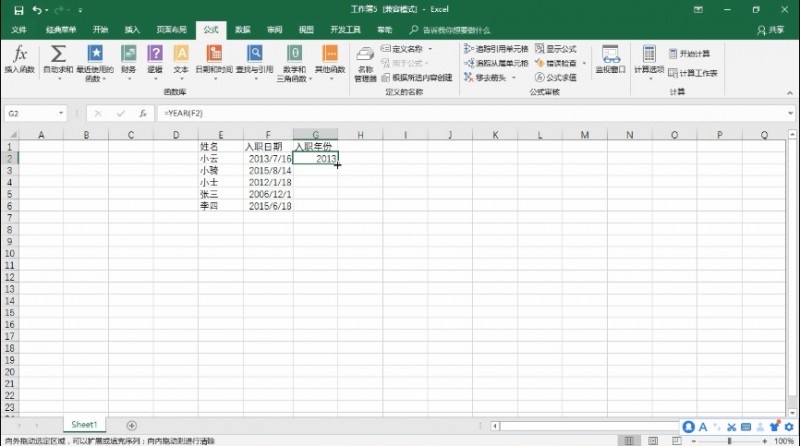Click Define Name (定义名称) button
This screenshot has width=800, height=446.
tap(403, 48)
